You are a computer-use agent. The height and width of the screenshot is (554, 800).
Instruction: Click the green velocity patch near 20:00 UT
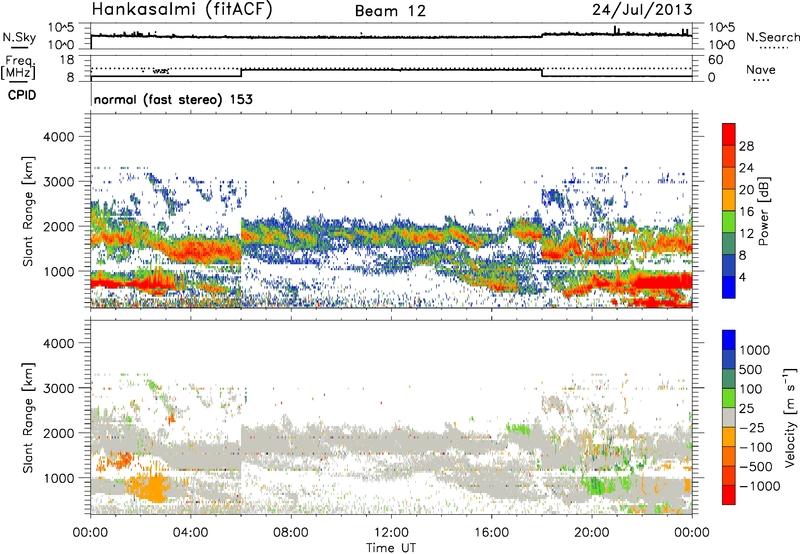(597, 484)
